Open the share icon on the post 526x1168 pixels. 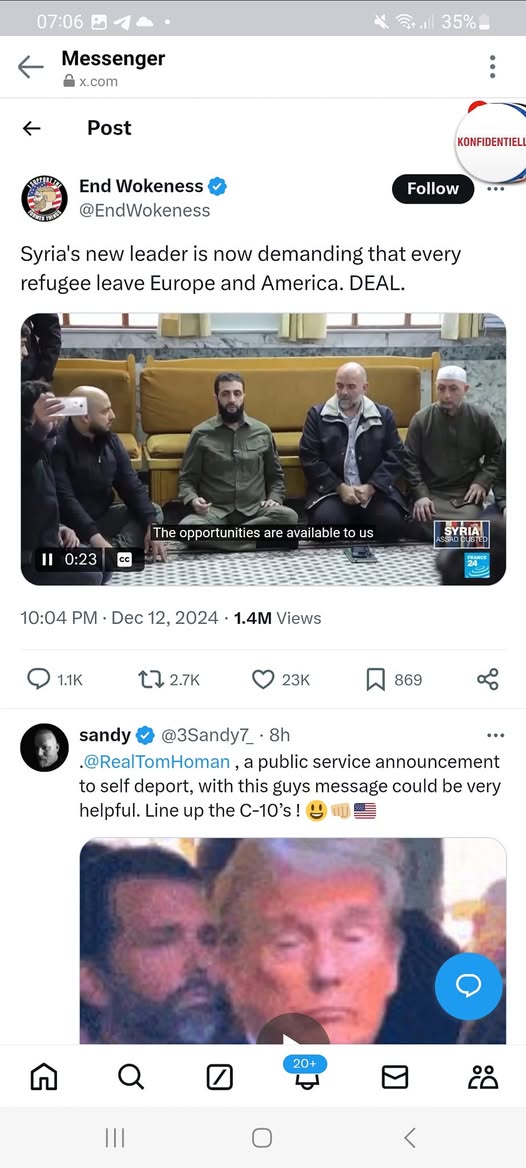[487, 679]
